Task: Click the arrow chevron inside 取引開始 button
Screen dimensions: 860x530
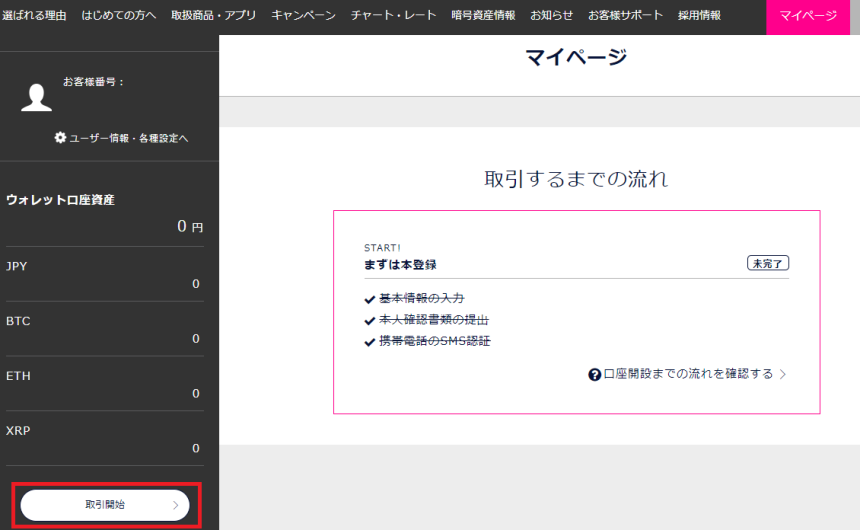Action: coord(176,506)
